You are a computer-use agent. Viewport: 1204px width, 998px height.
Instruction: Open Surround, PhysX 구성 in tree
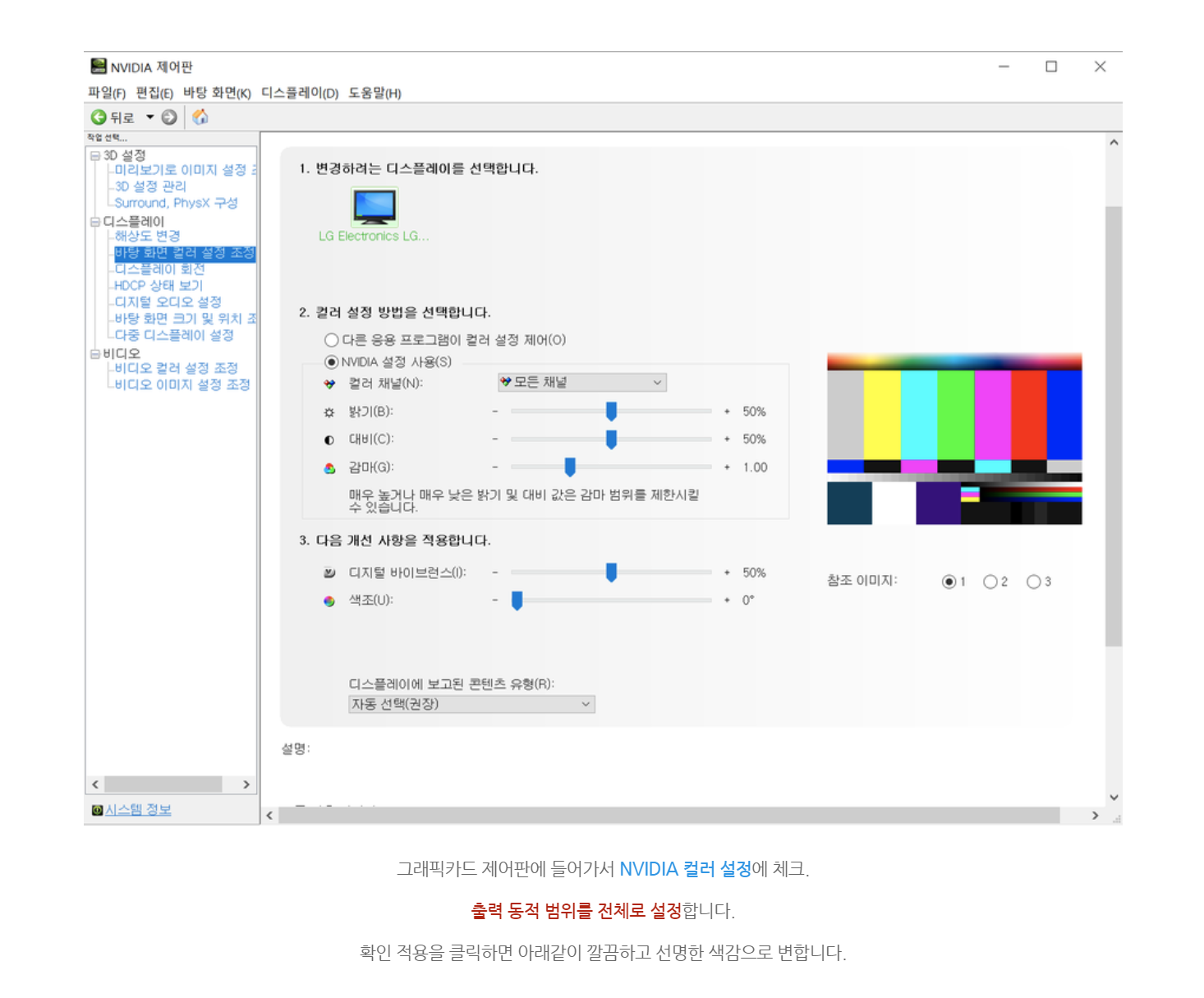click(176, 203)
